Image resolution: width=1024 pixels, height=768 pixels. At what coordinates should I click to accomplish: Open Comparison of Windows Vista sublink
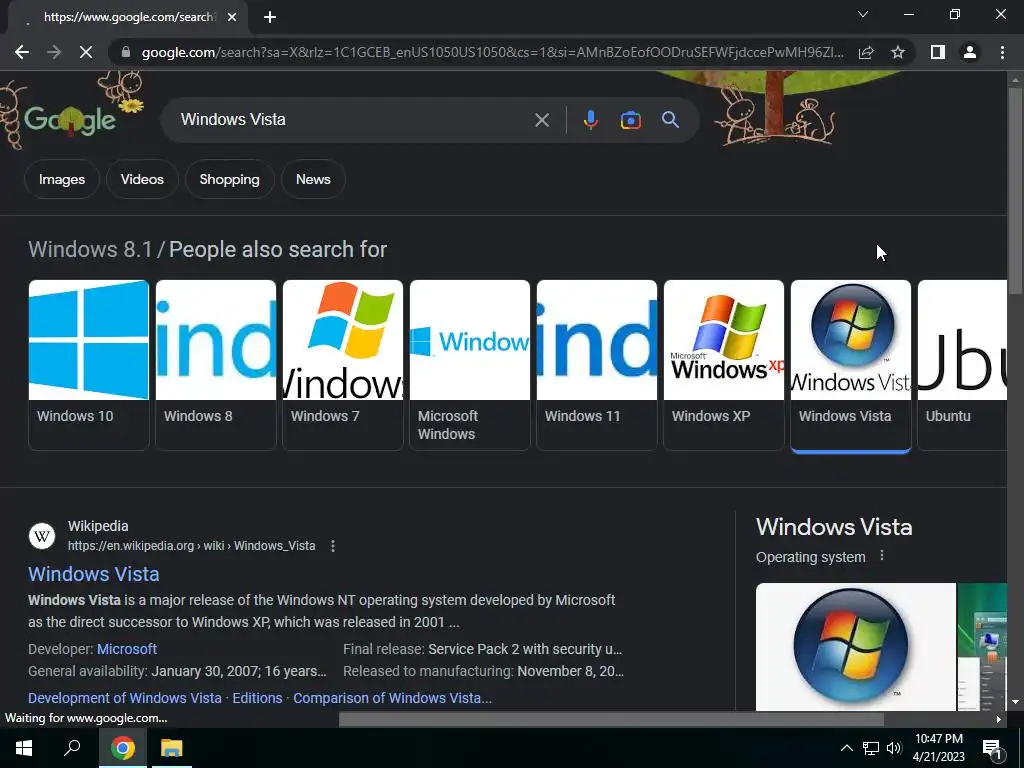point(392,698)
